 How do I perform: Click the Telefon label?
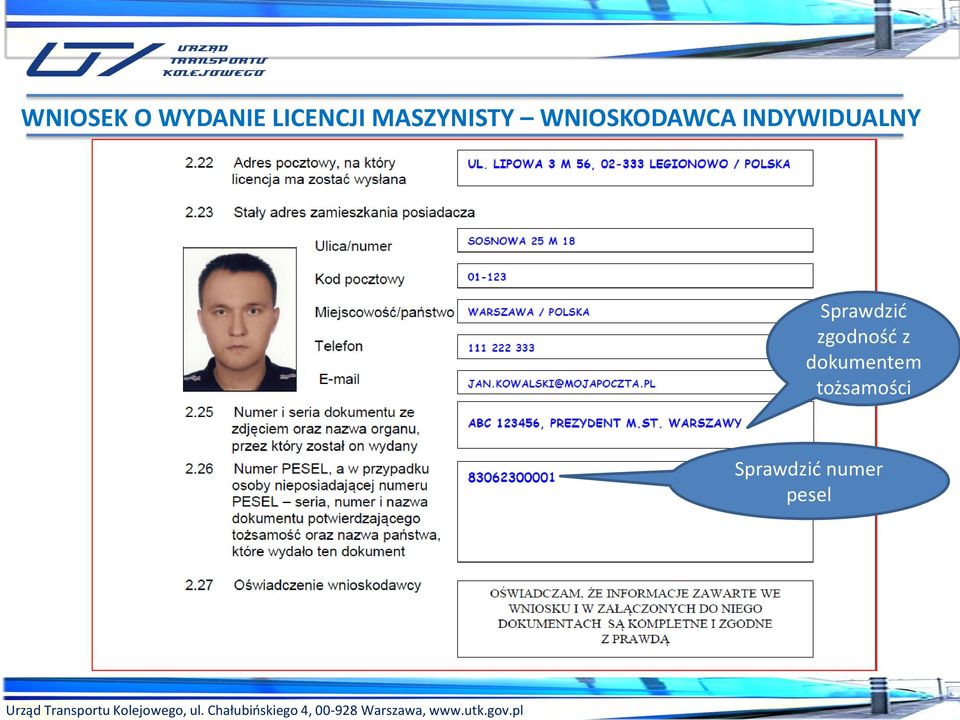339,346
